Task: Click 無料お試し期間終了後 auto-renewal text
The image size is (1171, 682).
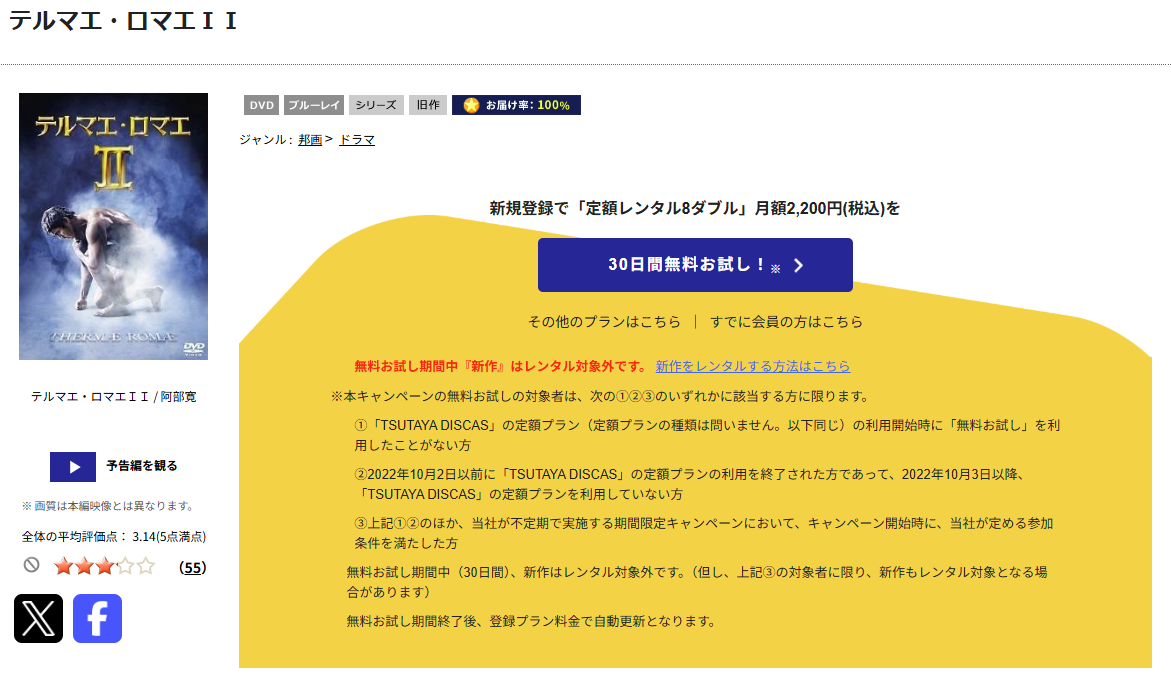Action: tap(532, 621)
